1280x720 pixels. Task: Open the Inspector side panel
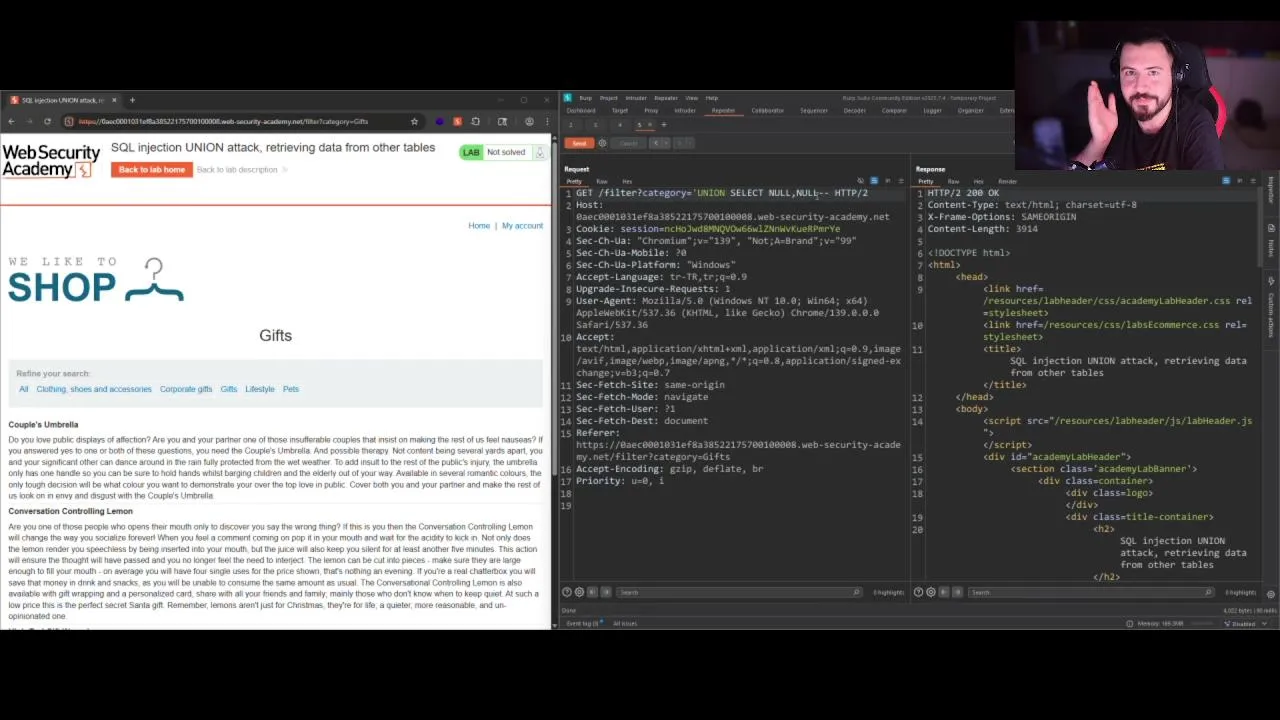click(1271, 190)
